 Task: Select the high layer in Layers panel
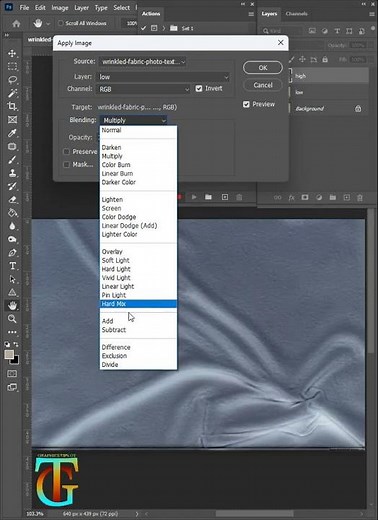pyautogui.click(x=329, y=76)
